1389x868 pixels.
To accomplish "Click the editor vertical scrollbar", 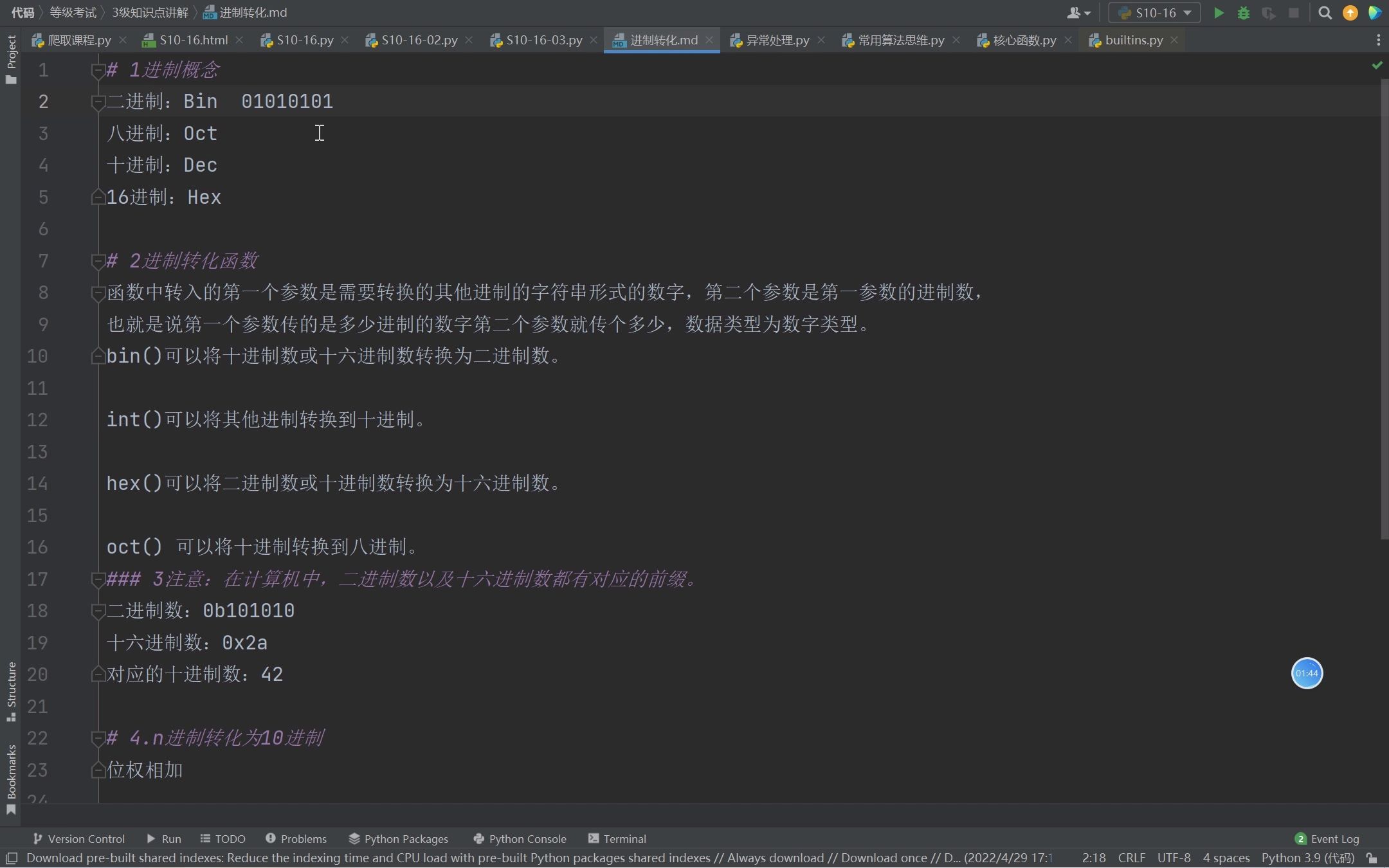I will pos(1384,309).
